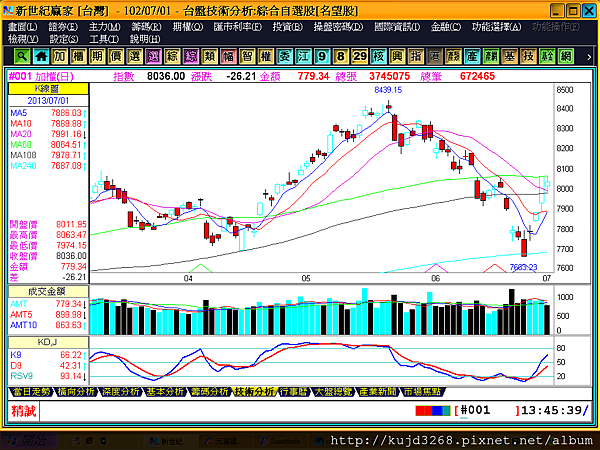Select the dark 港 toolbar button

click(434, 56)
